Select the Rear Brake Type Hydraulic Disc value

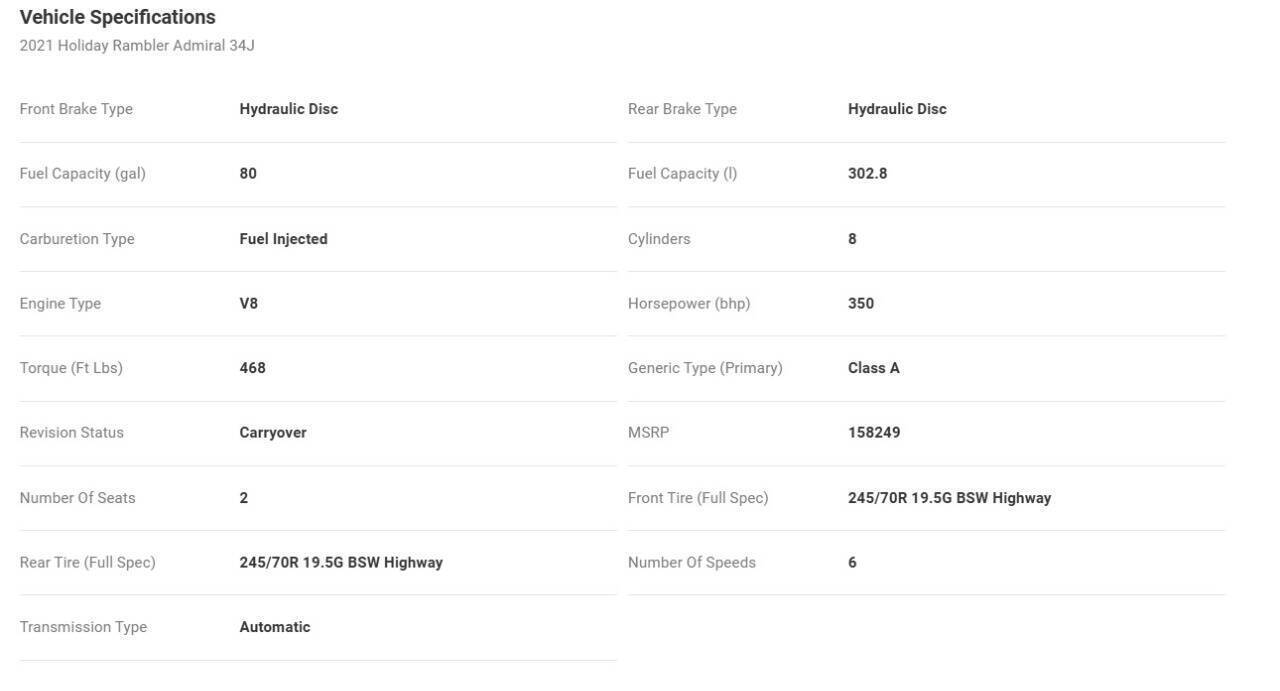tap(897, 109)
